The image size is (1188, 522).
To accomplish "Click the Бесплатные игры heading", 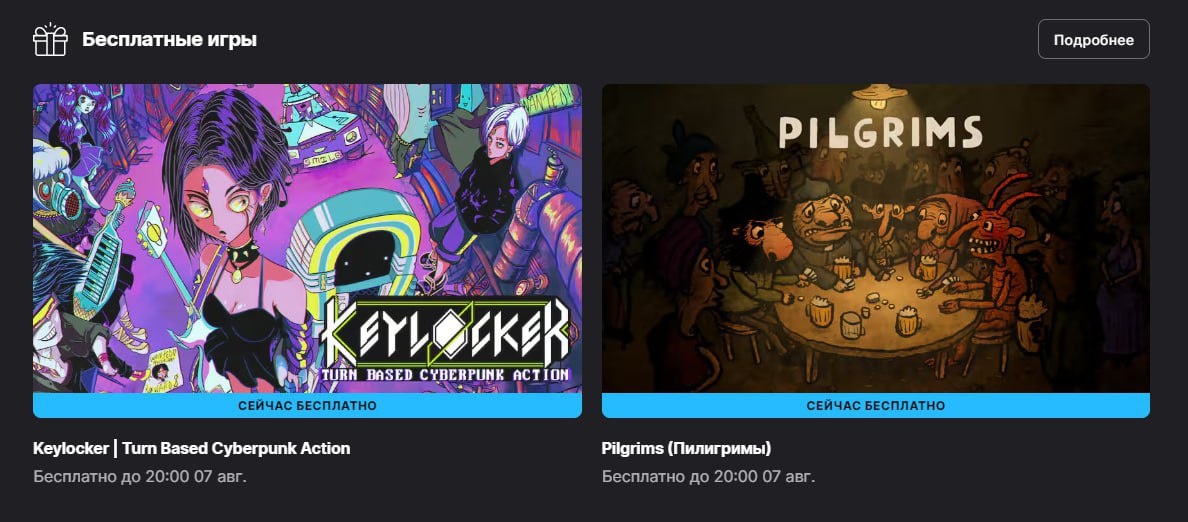I will [170, 39].
